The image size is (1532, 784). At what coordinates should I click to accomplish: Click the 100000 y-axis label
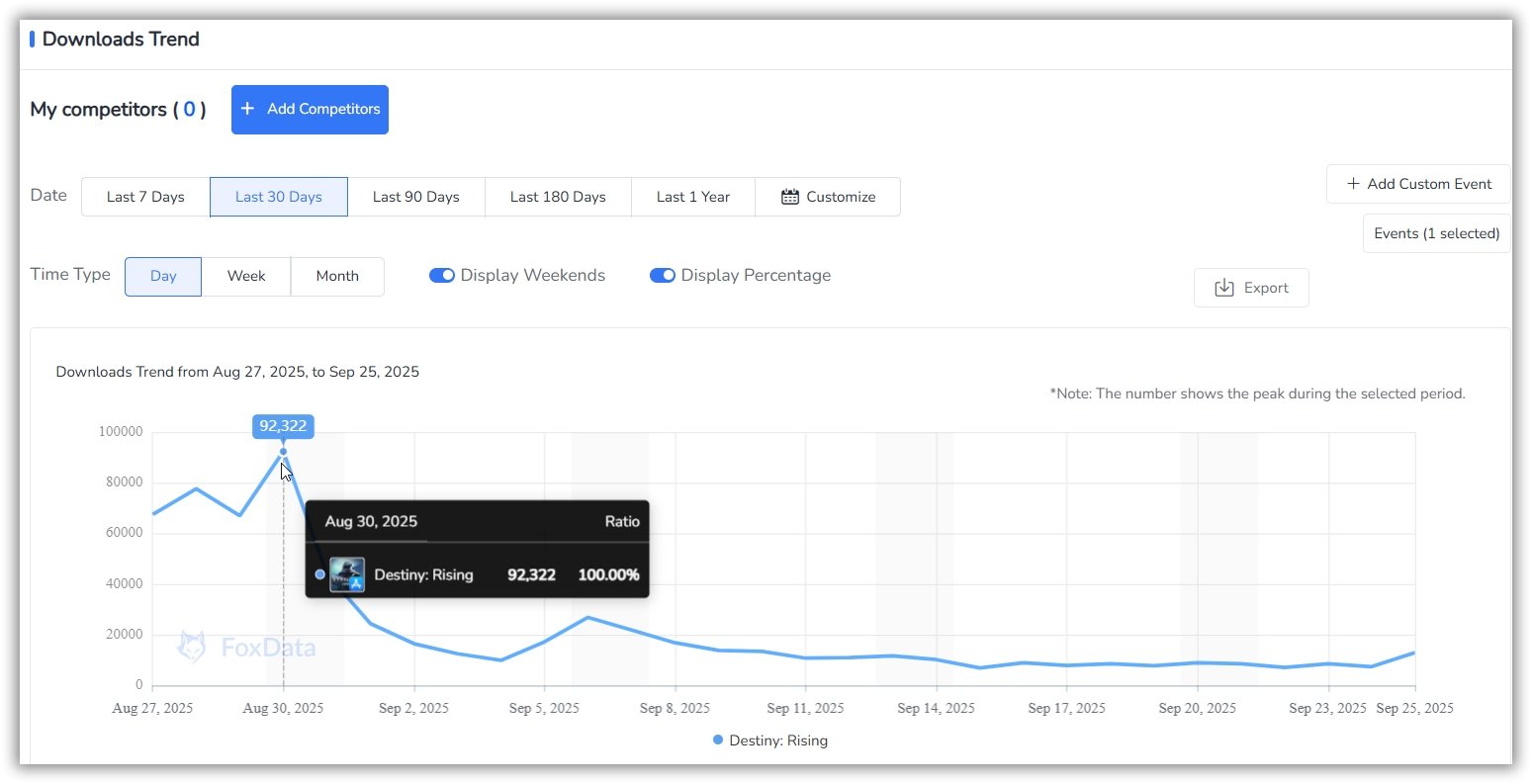[x=121, y=432]
